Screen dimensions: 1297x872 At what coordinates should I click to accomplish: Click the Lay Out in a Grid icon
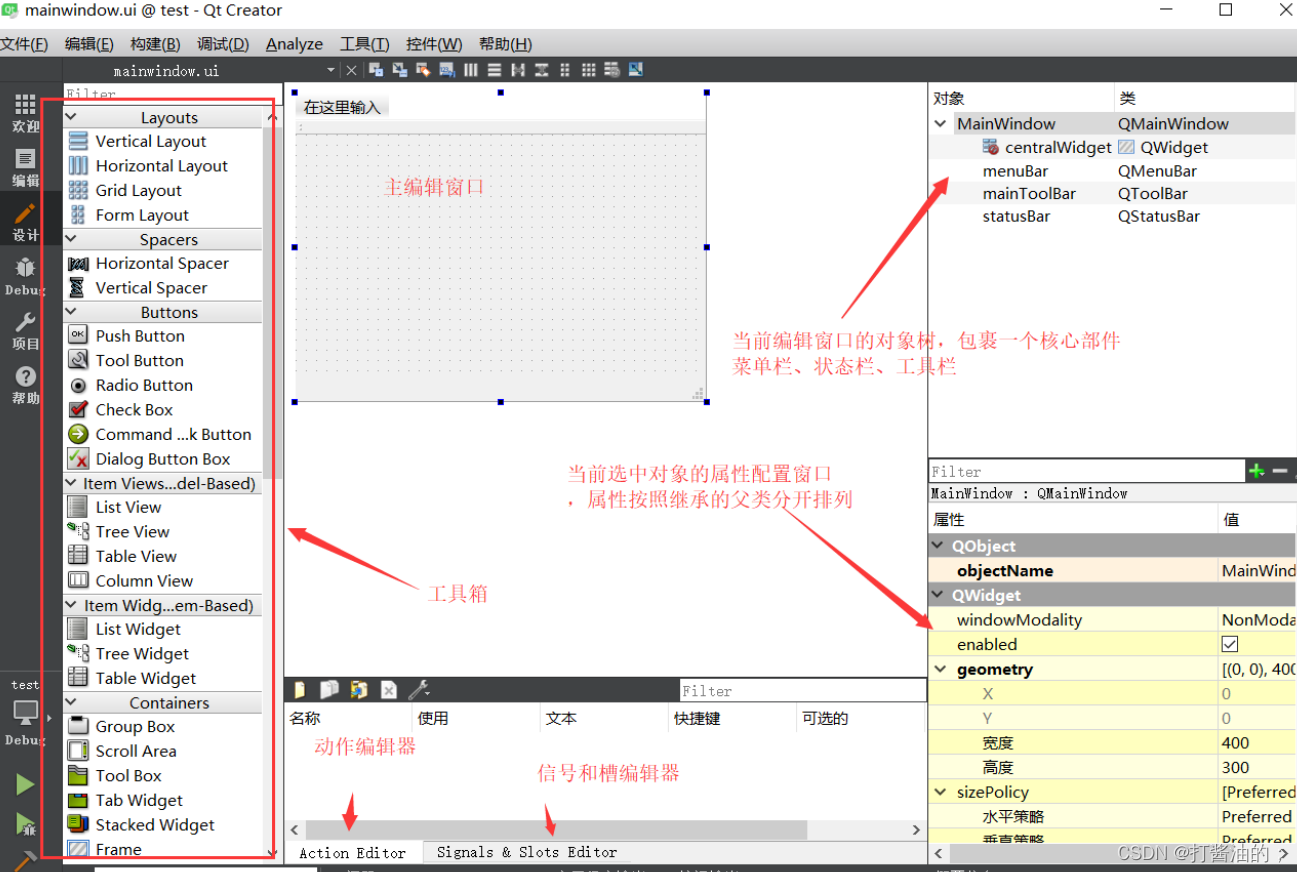(587, 69)
